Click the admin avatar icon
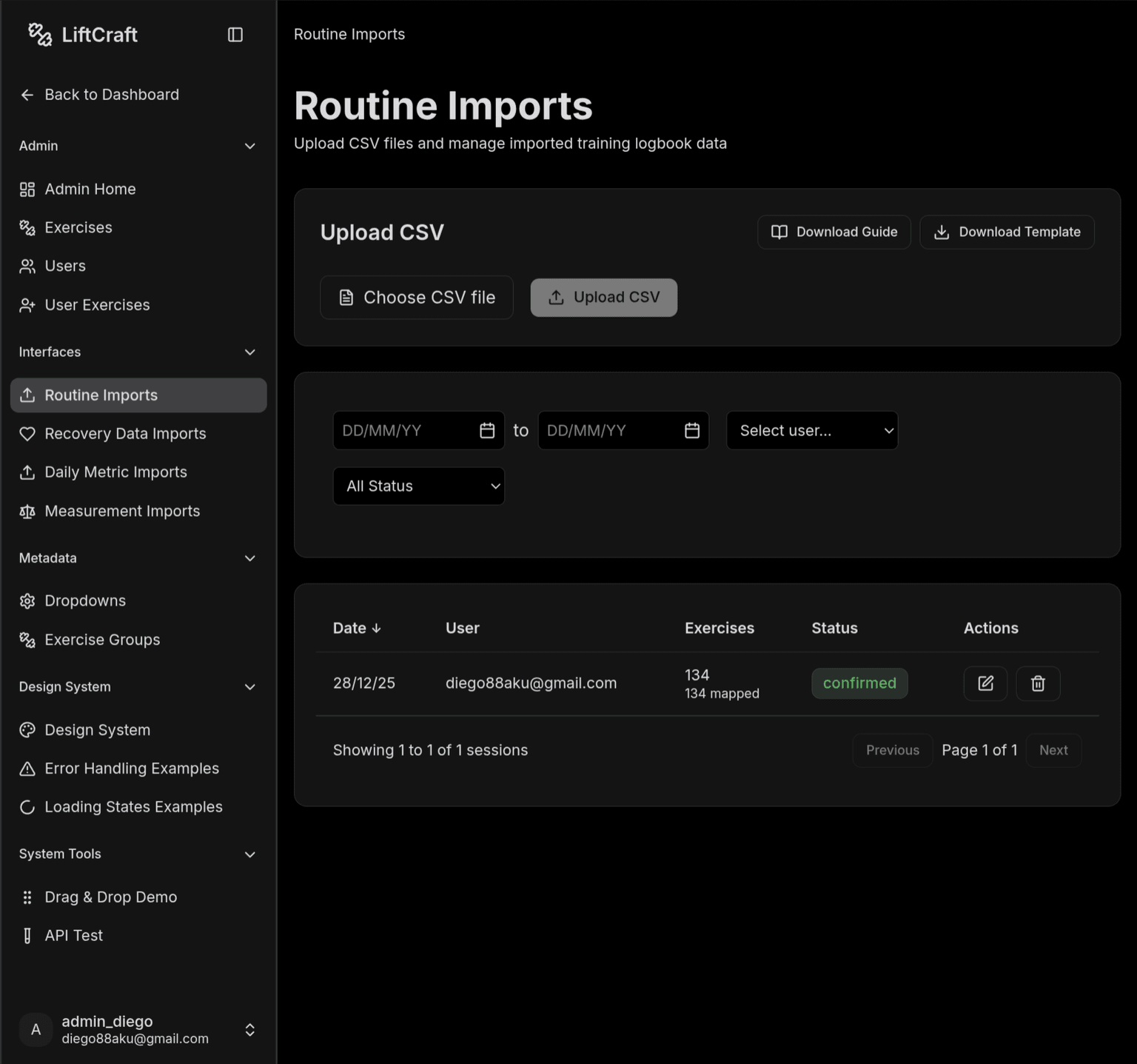The height and width of the screenshot is (1064, 1137). pos(36,1029)
